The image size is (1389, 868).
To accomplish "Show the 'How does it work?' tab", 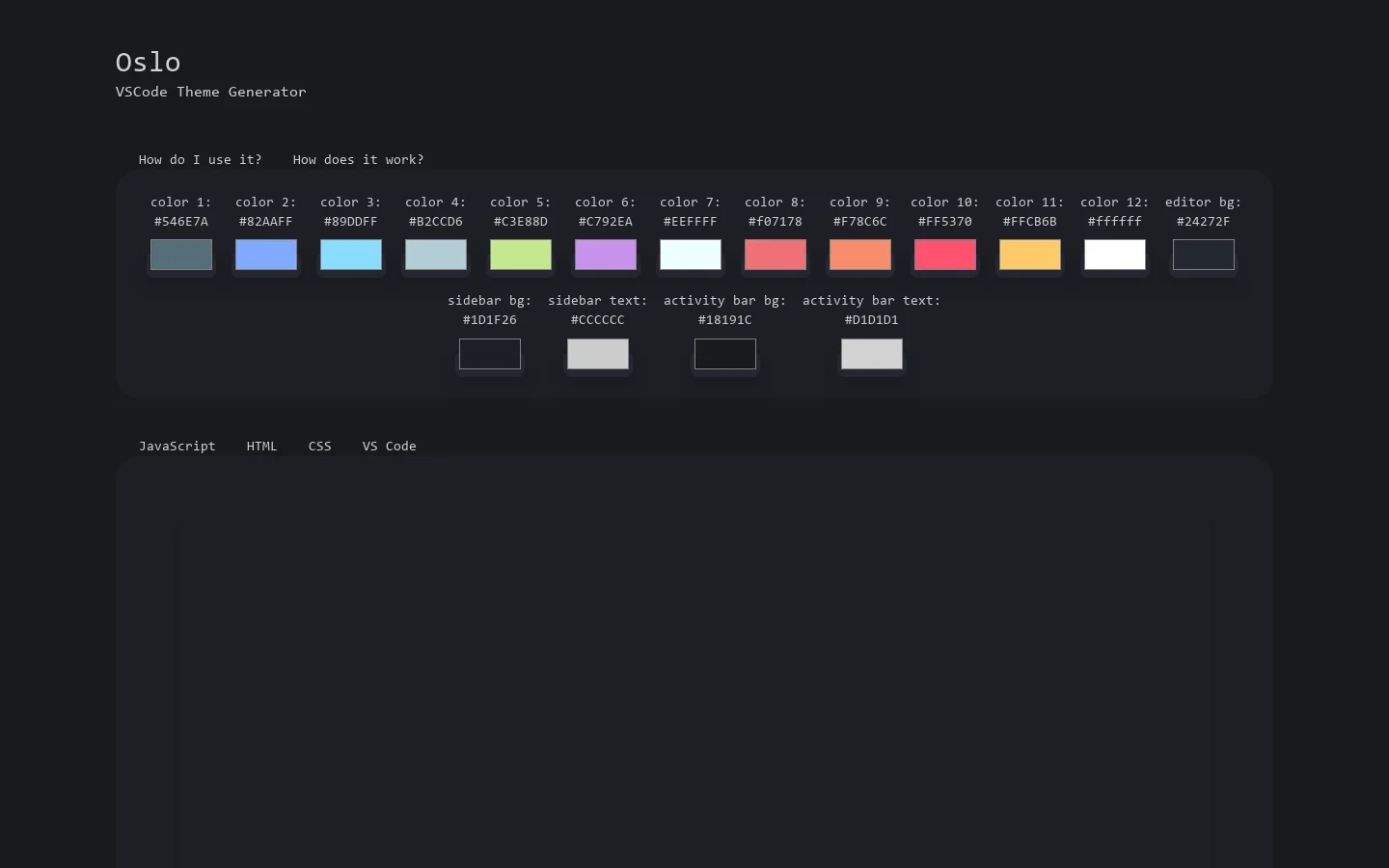I will tap(359, 159).
